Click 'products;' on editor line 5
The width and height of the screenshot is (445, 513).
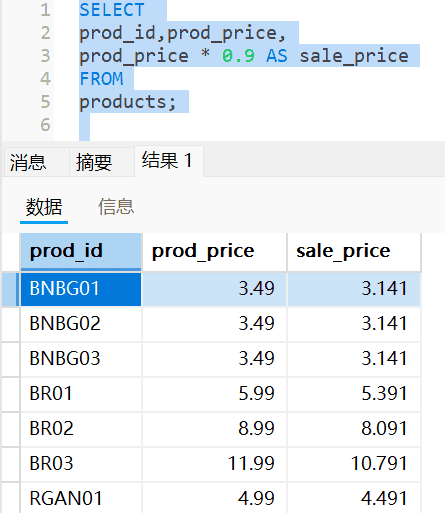coord(128,102)
